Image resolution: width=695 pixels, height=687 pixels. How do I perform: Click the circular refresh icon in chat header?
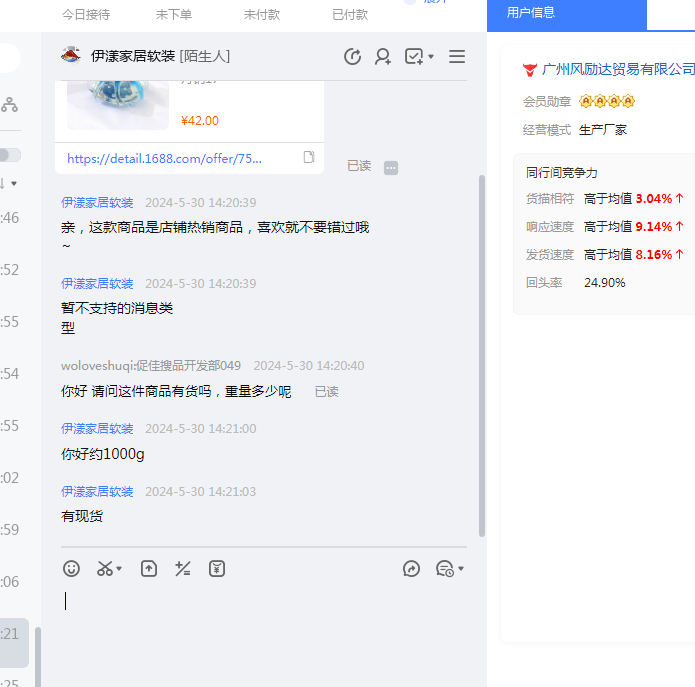click(352, 57)
